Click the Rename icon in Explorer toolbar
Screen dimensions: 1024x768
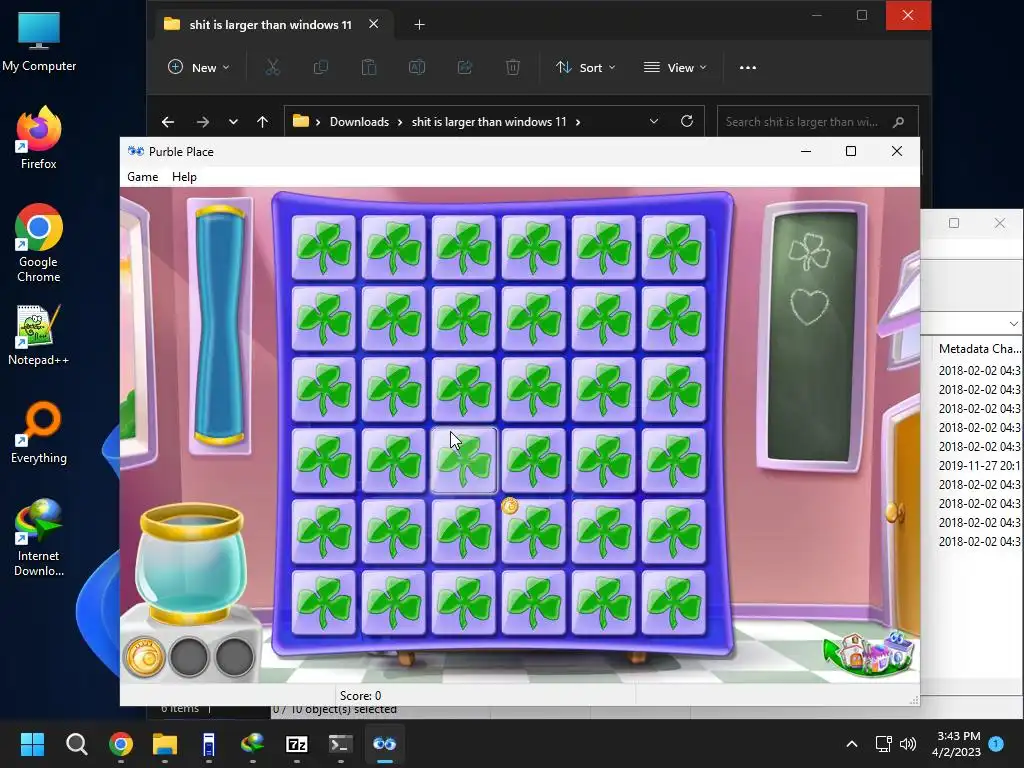click(417, 67)
